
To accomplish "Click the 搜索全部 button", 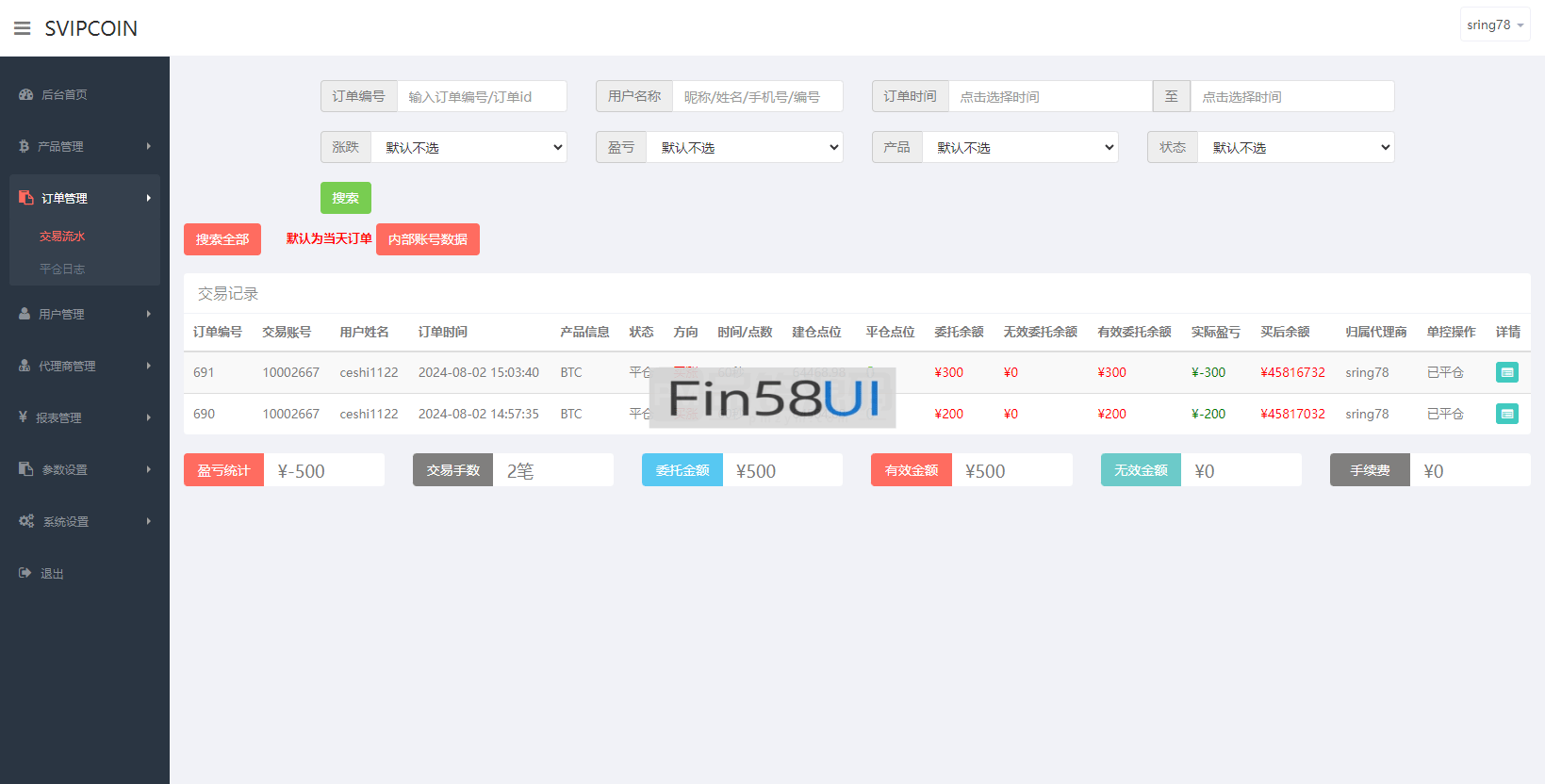I will 222,239.
